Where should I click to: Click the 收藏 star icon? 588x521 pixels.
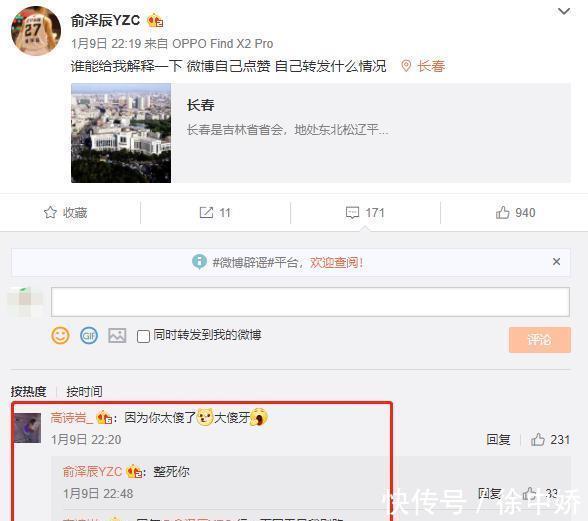(x=50, y=213)
